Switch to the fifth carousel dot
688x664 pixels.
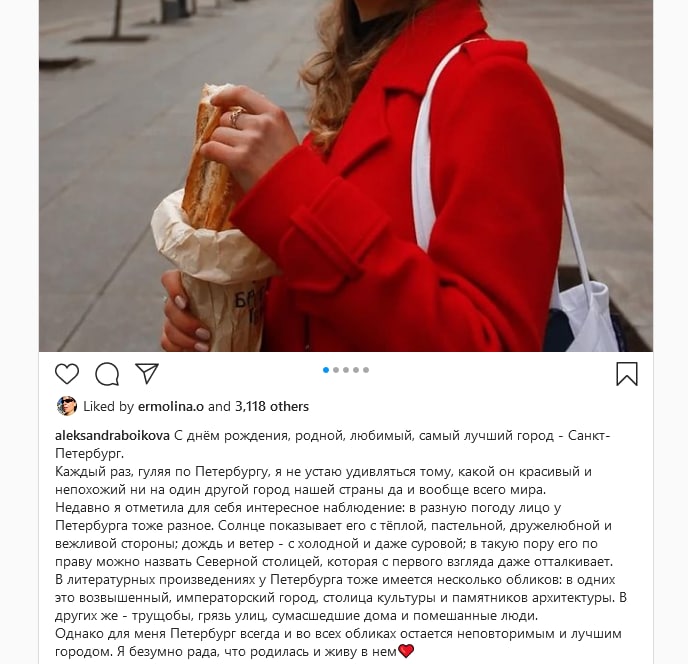[366, 370]
